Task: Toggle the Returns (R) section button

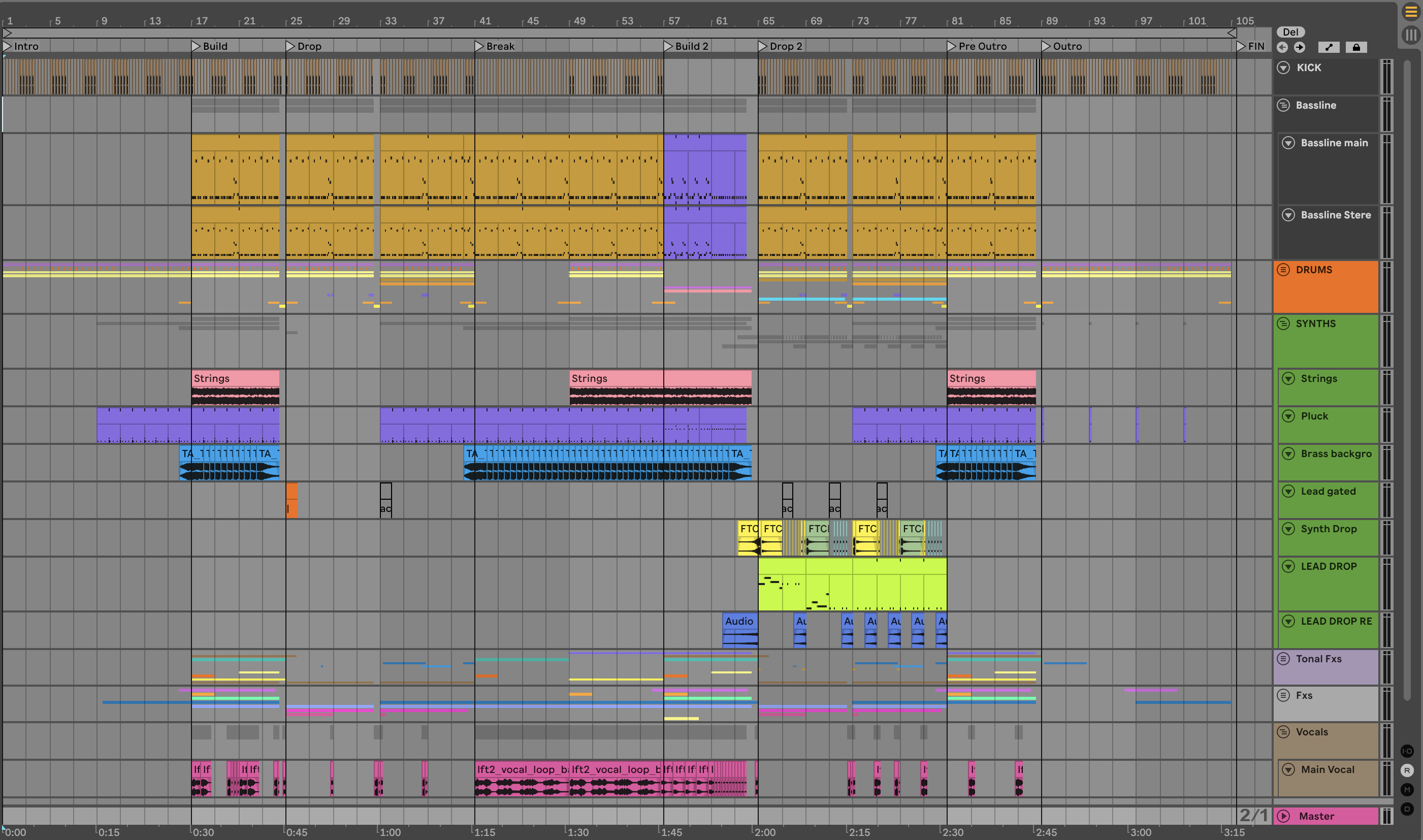Action: click(x=1407, y=770)
